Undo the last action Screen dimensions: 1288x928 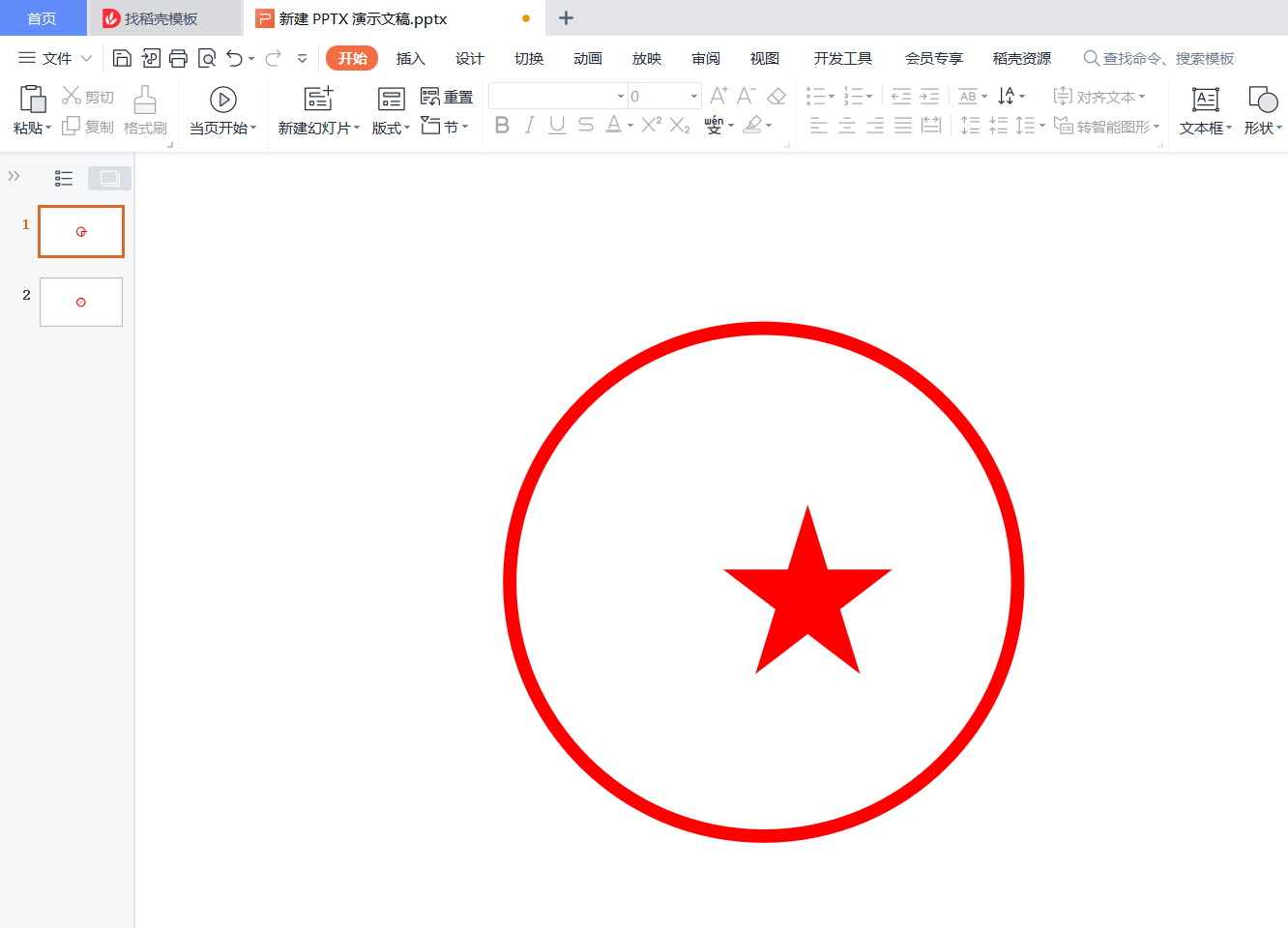tap(234, 58)
